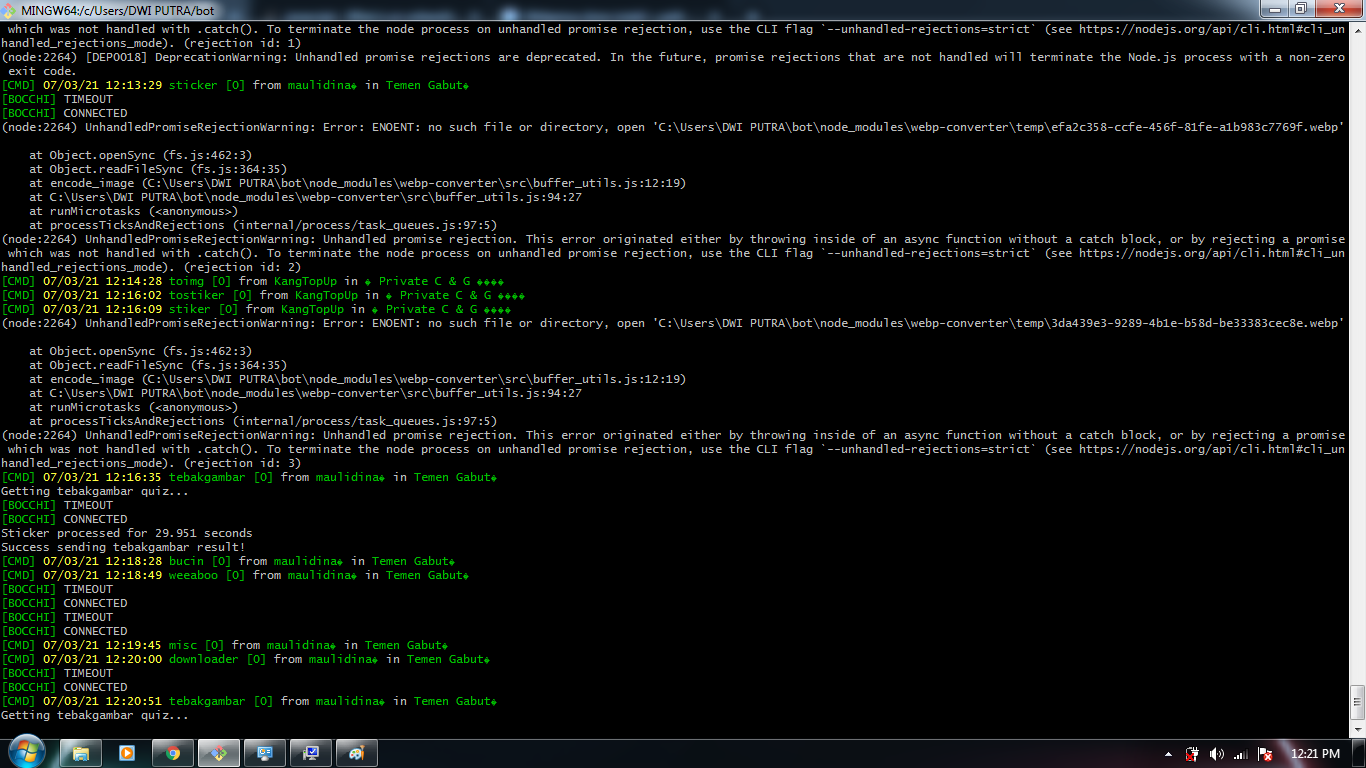Click the 'tebakgambar' command at 12:20:51
1366x768 pixels.
click(x=207, y=701)
